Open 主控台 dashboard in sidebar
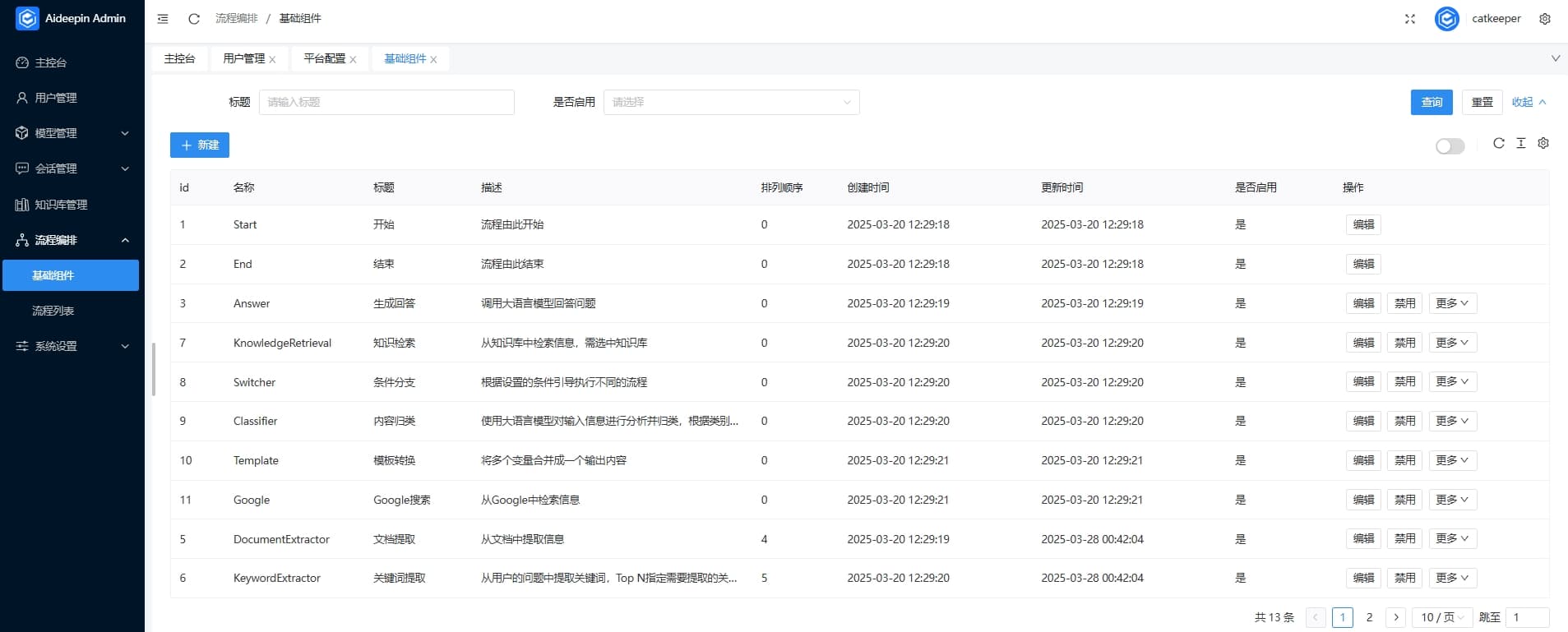Screen dimensions: 1568x632 [72, 62]
